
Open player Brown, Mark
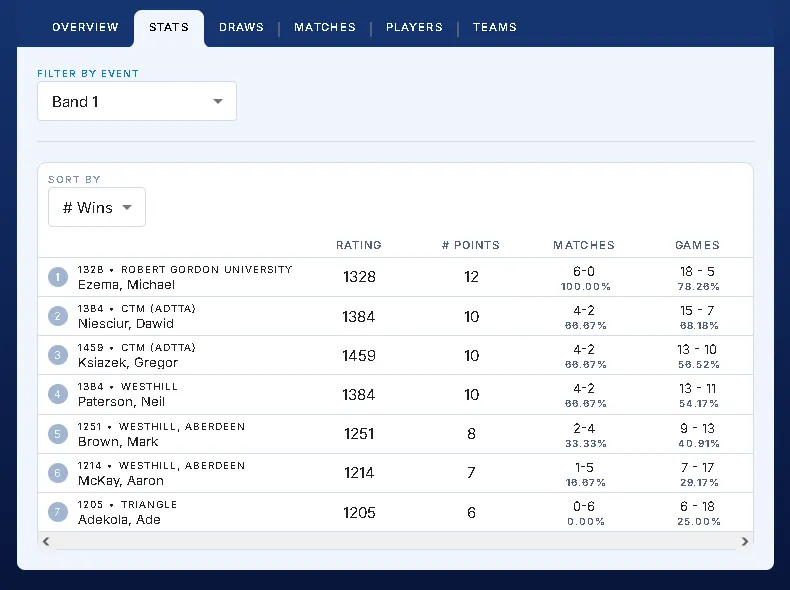(x=118, y=442)
